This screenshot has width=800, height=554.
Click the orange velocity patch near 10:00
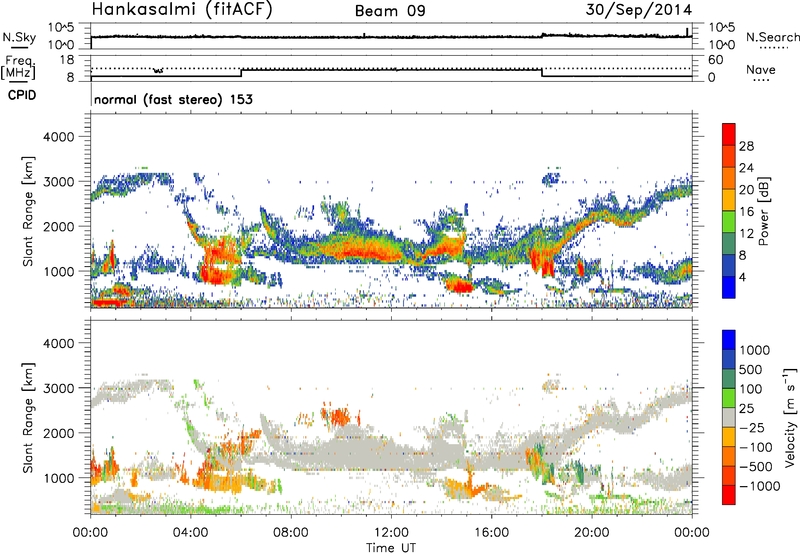(x=339, y=416)
